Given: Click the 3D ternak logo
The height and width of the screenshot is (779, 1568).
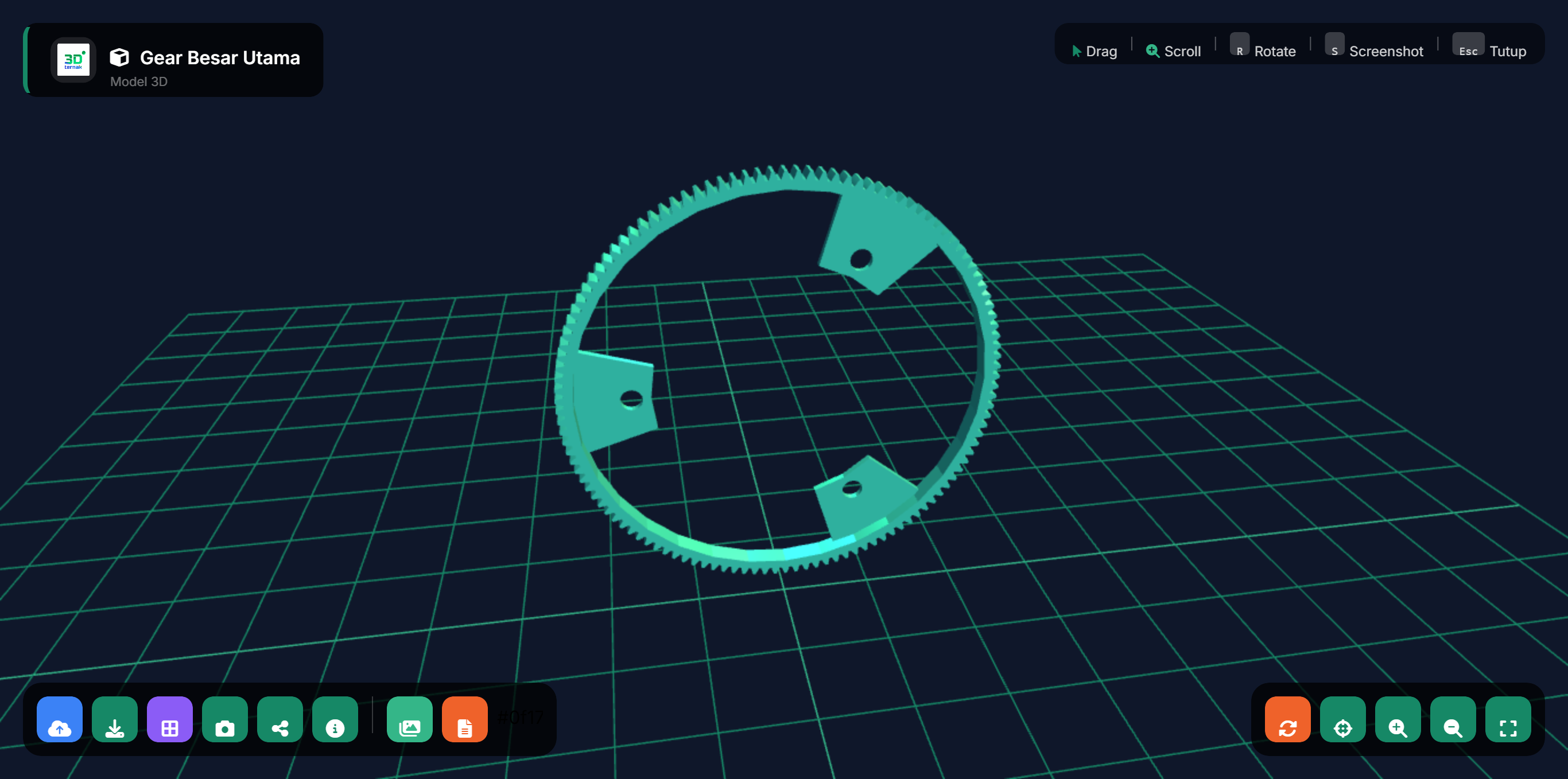Looking at the screenshot, I should tap(73, 60).
